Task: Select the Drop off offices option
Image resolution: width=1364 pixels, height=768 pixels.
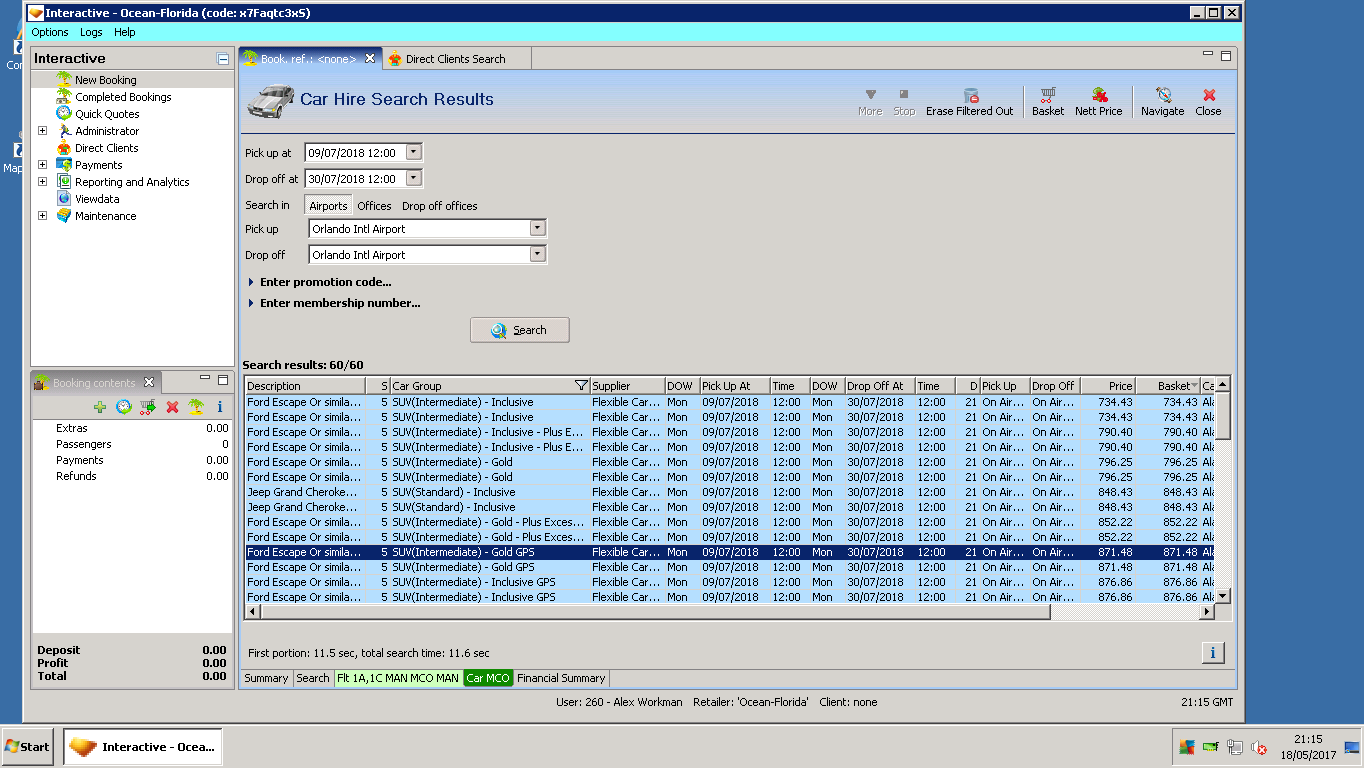Action: click(x=439, y=206)
